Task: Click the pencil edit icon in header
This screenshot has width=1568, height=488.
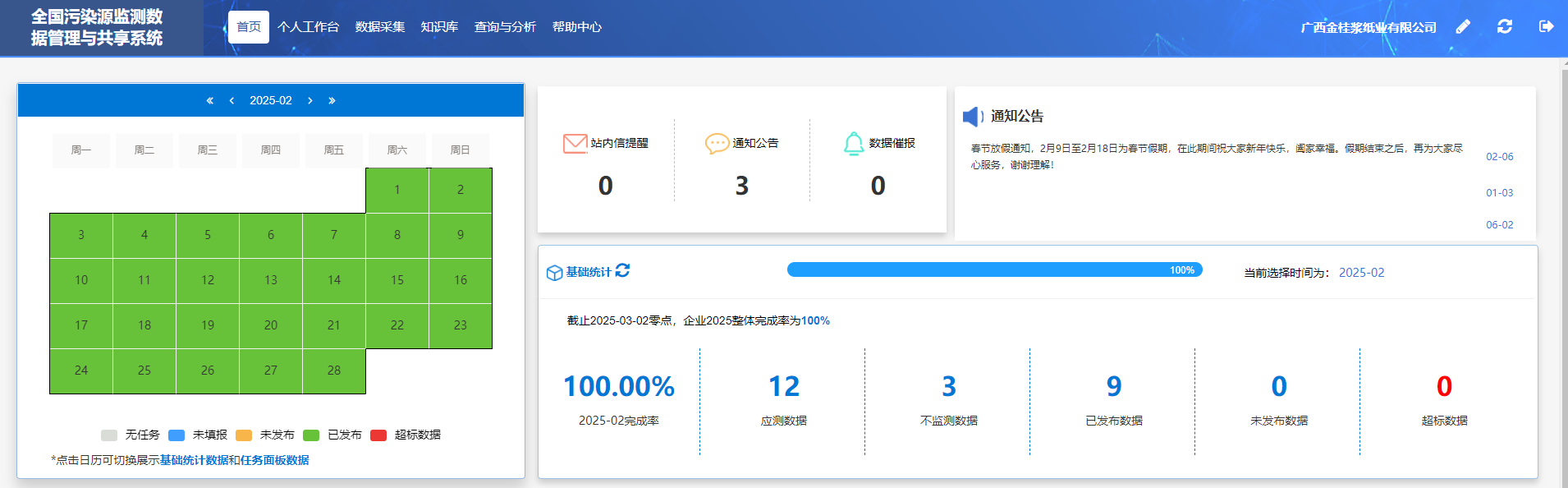Action: coord(1463,27)
